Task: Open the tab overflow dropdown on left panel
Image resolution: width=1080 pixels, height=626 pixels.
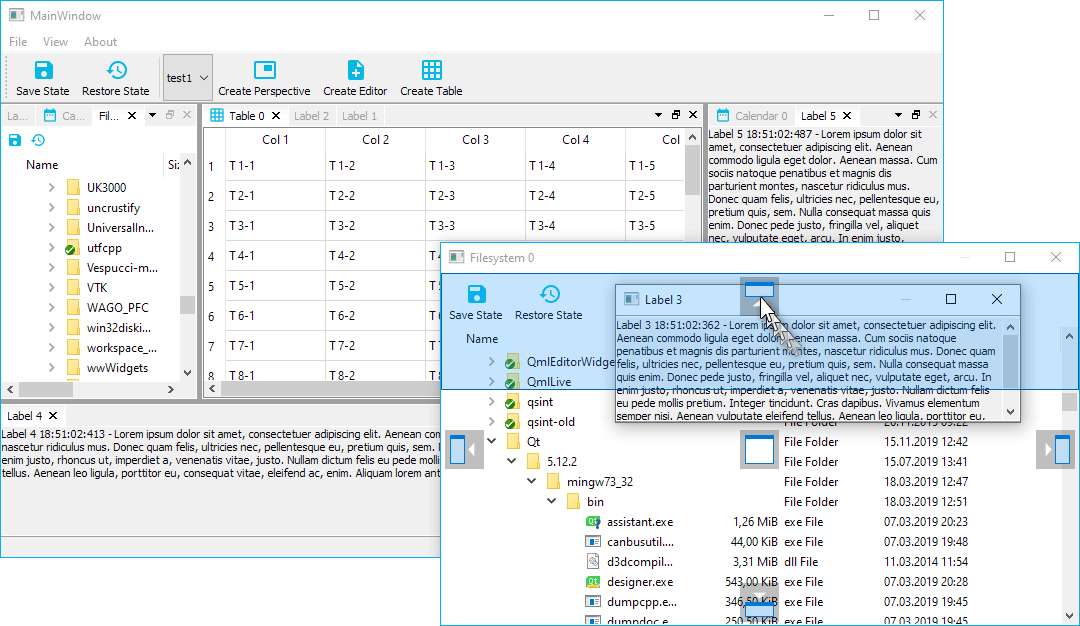Action: (x=153, y=115)
